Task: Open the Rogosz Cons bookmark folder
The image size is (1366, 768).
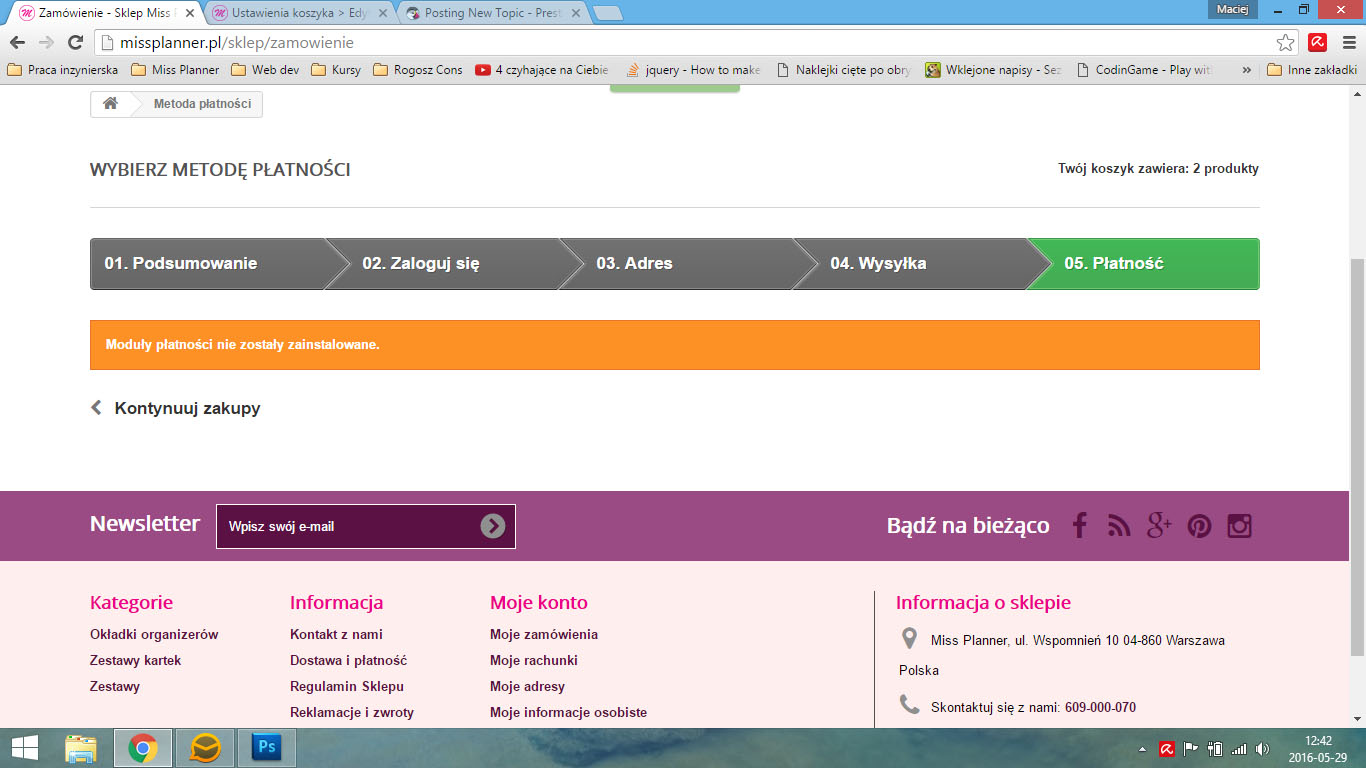Action: pos(418,70)
